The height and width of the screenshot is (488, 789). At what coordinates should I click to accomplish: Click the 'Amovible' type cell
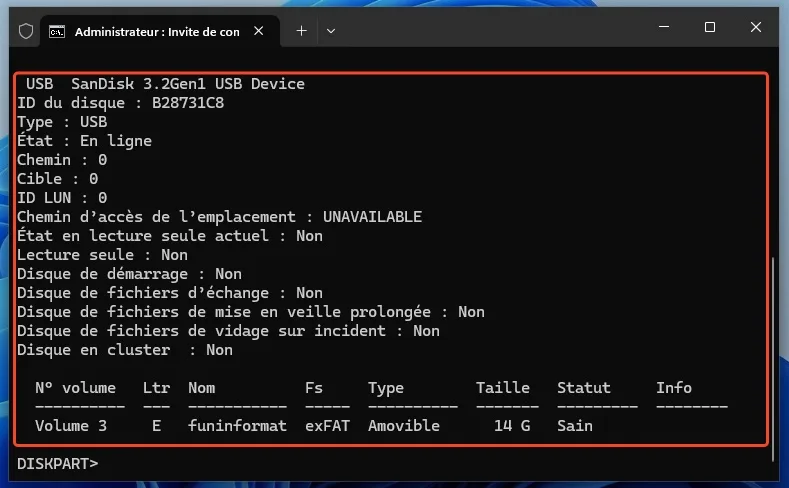[404, 426]
